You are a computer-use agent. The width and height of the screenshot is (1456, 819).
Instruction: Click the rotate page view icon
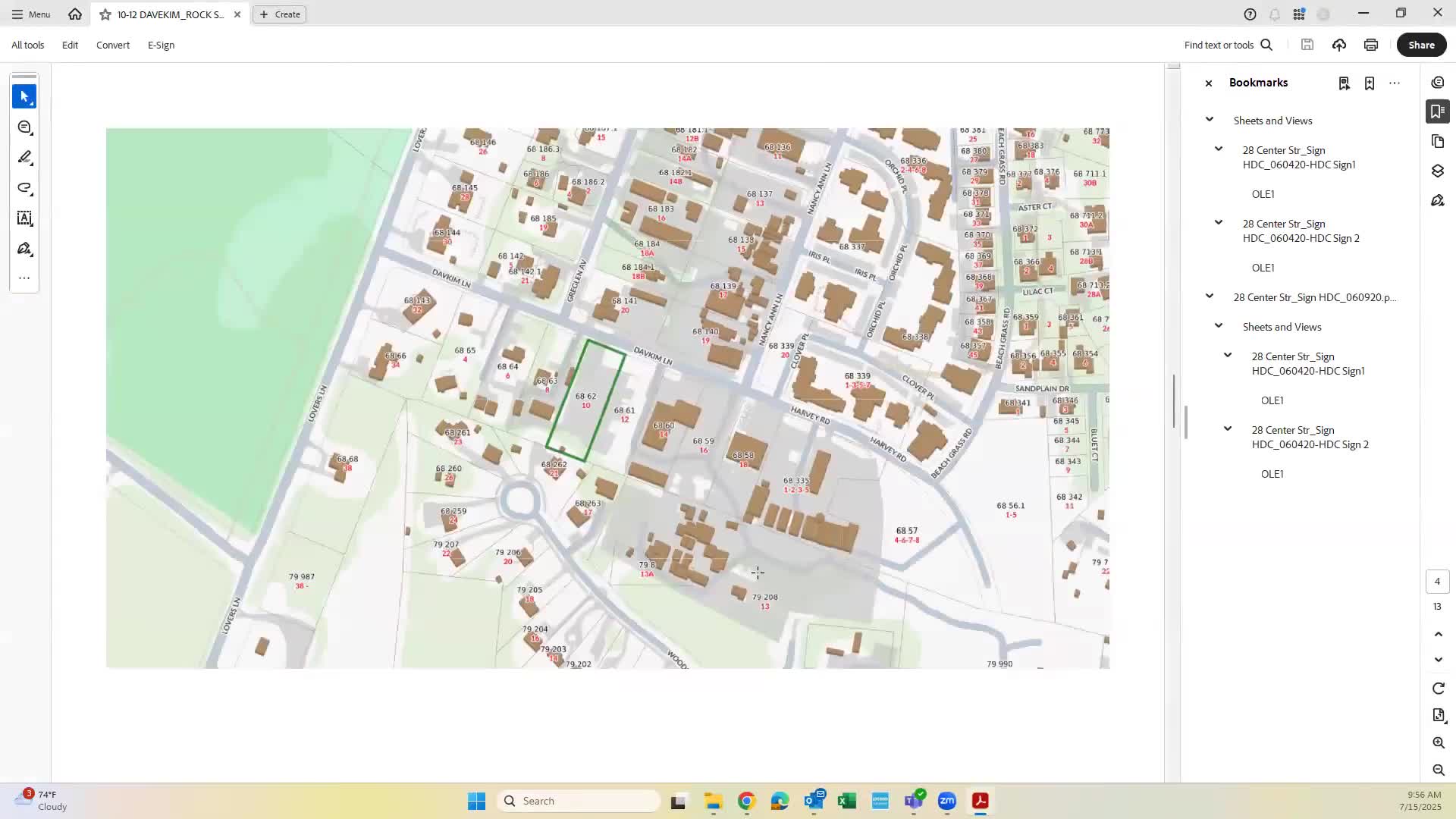coord(1439,689)
